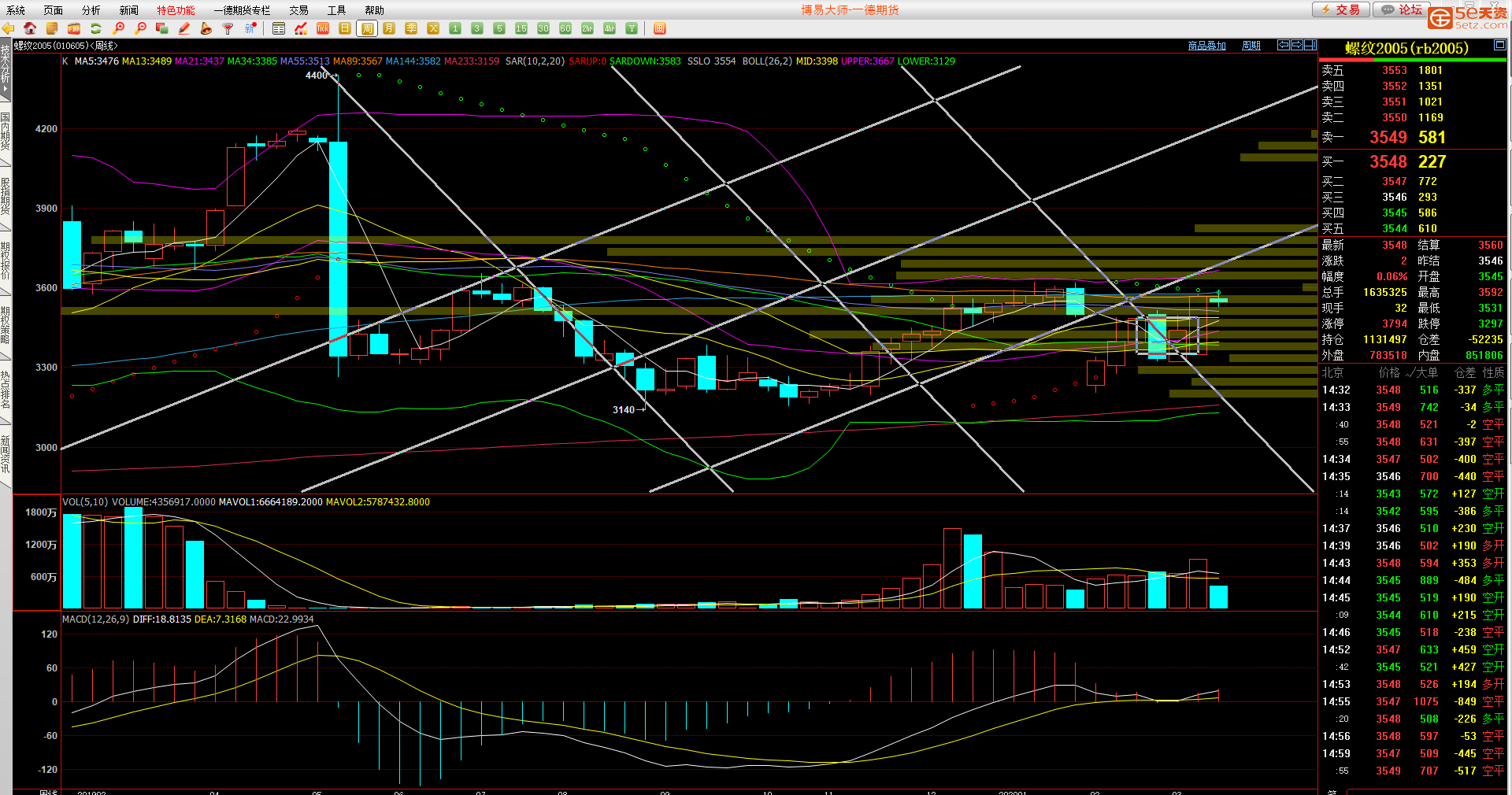Enable the 15-minute period button
This screenshot has width=1512, height=795.
521,28
